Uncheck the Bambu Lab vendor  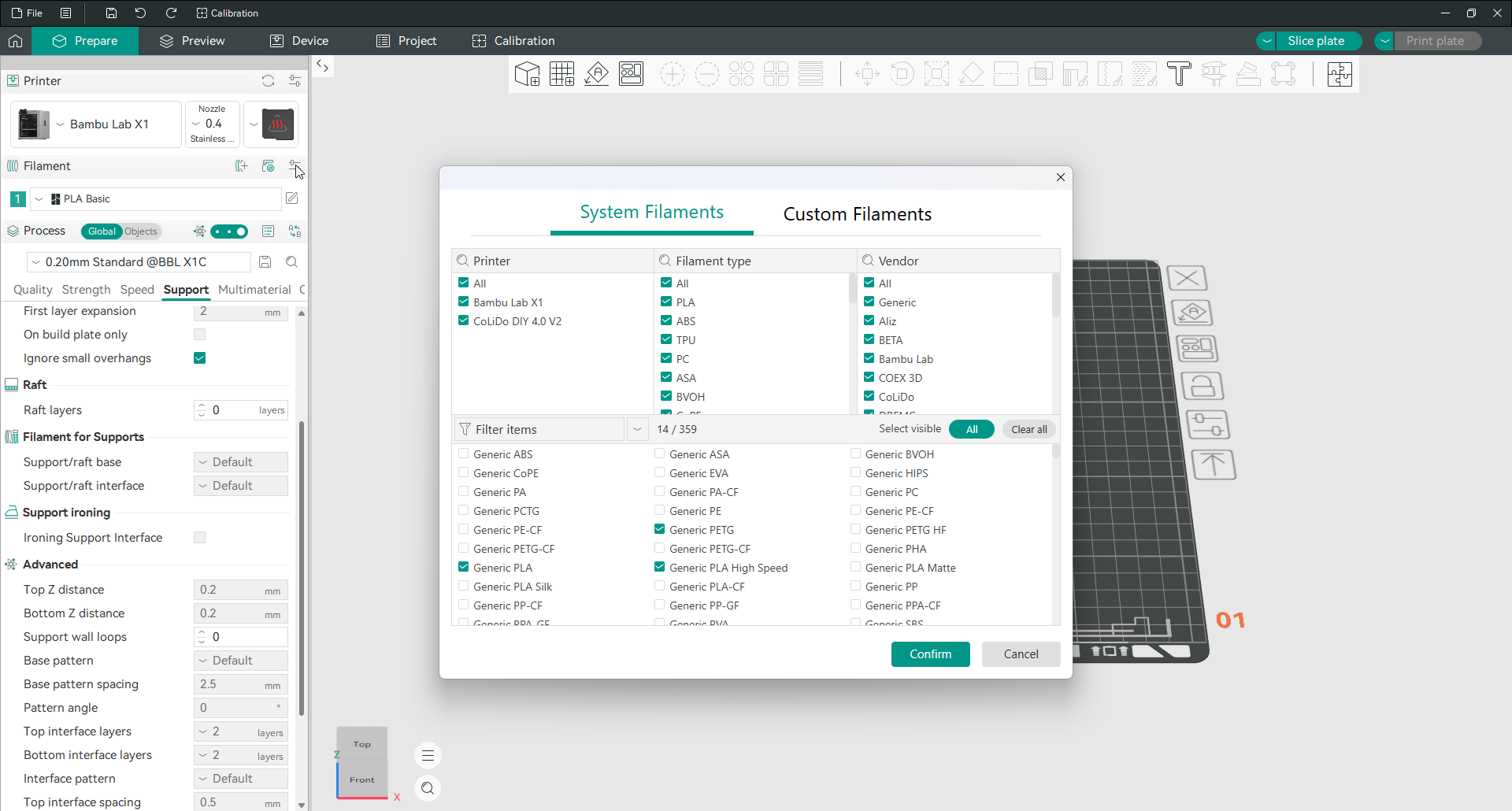pyautogui.click(x=869, y=359)
